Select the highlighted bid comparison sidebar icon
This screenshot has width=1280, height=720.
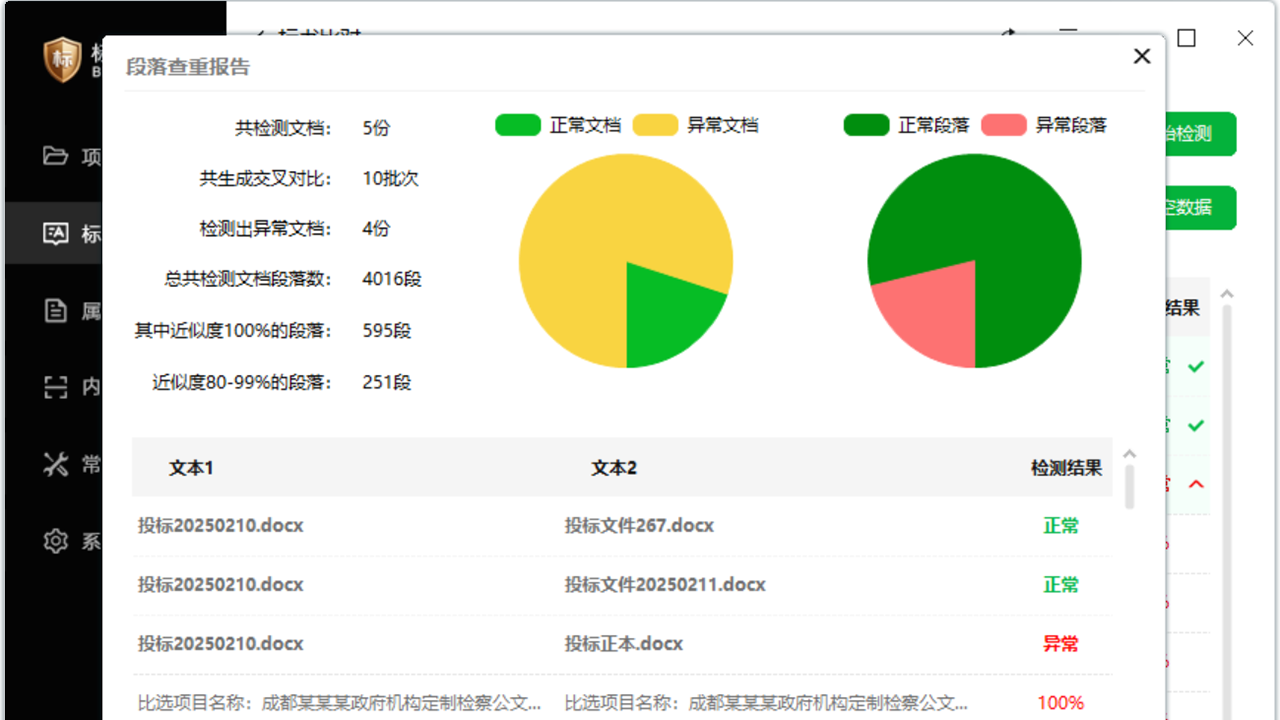[57, 233]
